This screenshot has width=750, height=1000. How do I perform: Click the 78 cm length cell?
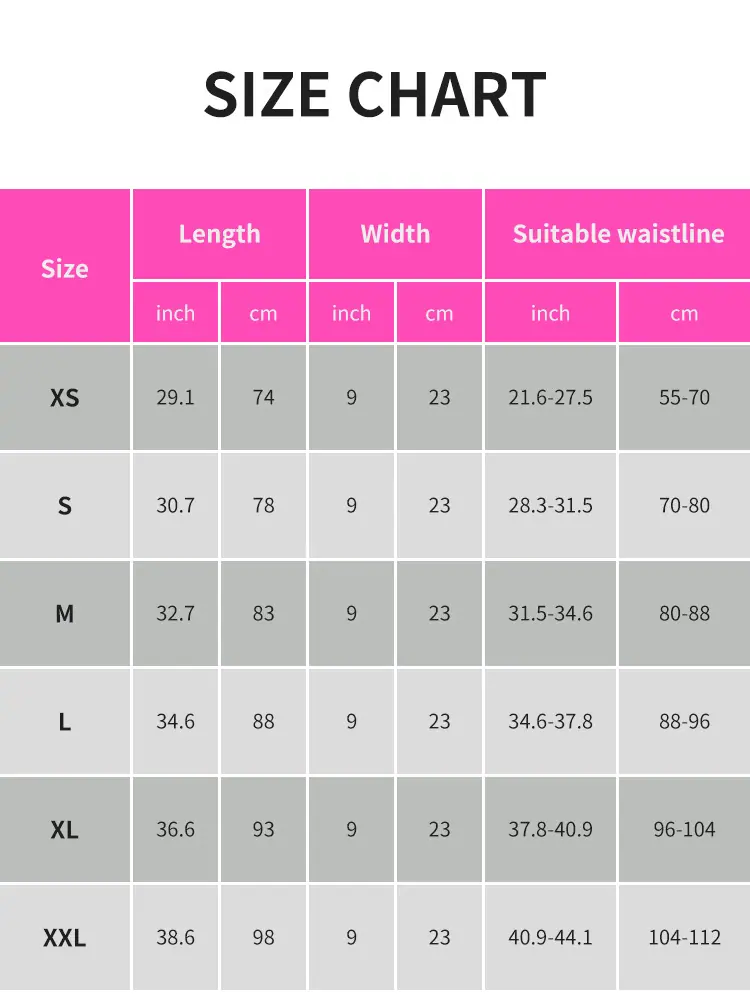[x=263, y=505]
